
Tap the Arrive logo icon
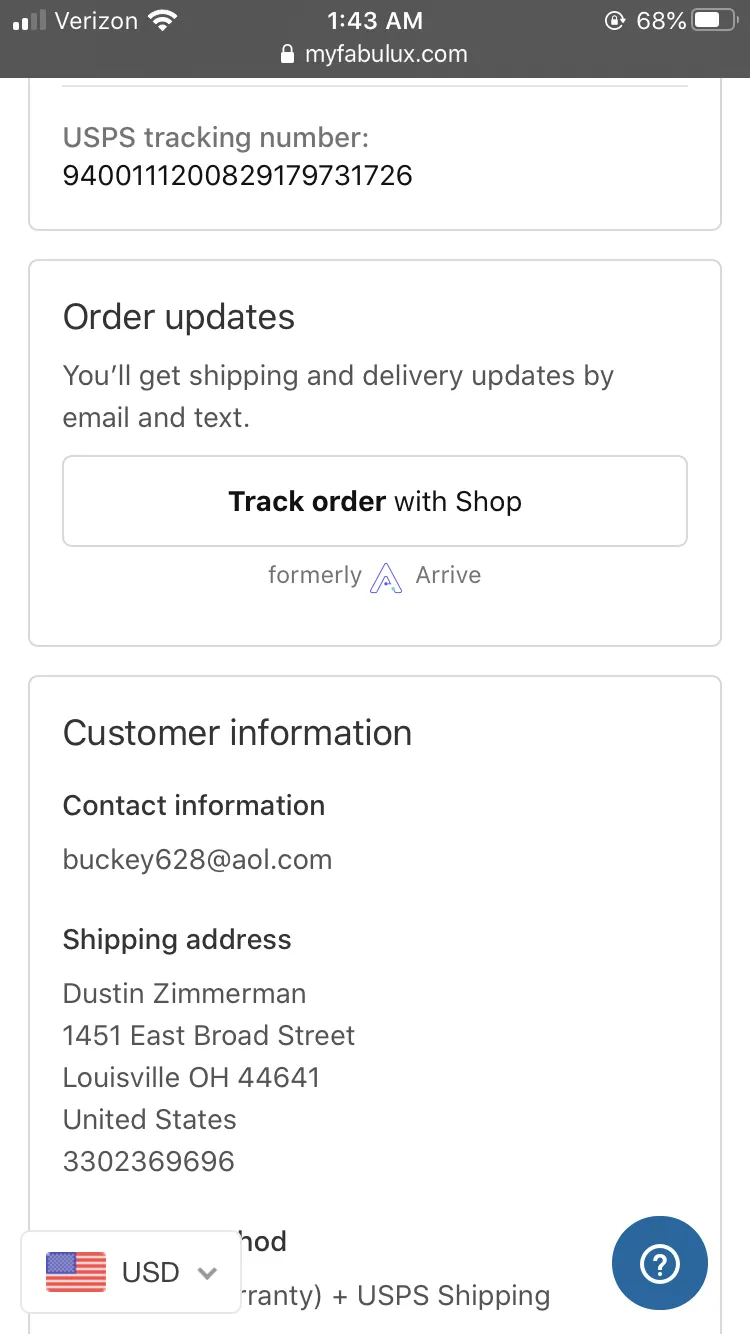click(x=386, y=578)
